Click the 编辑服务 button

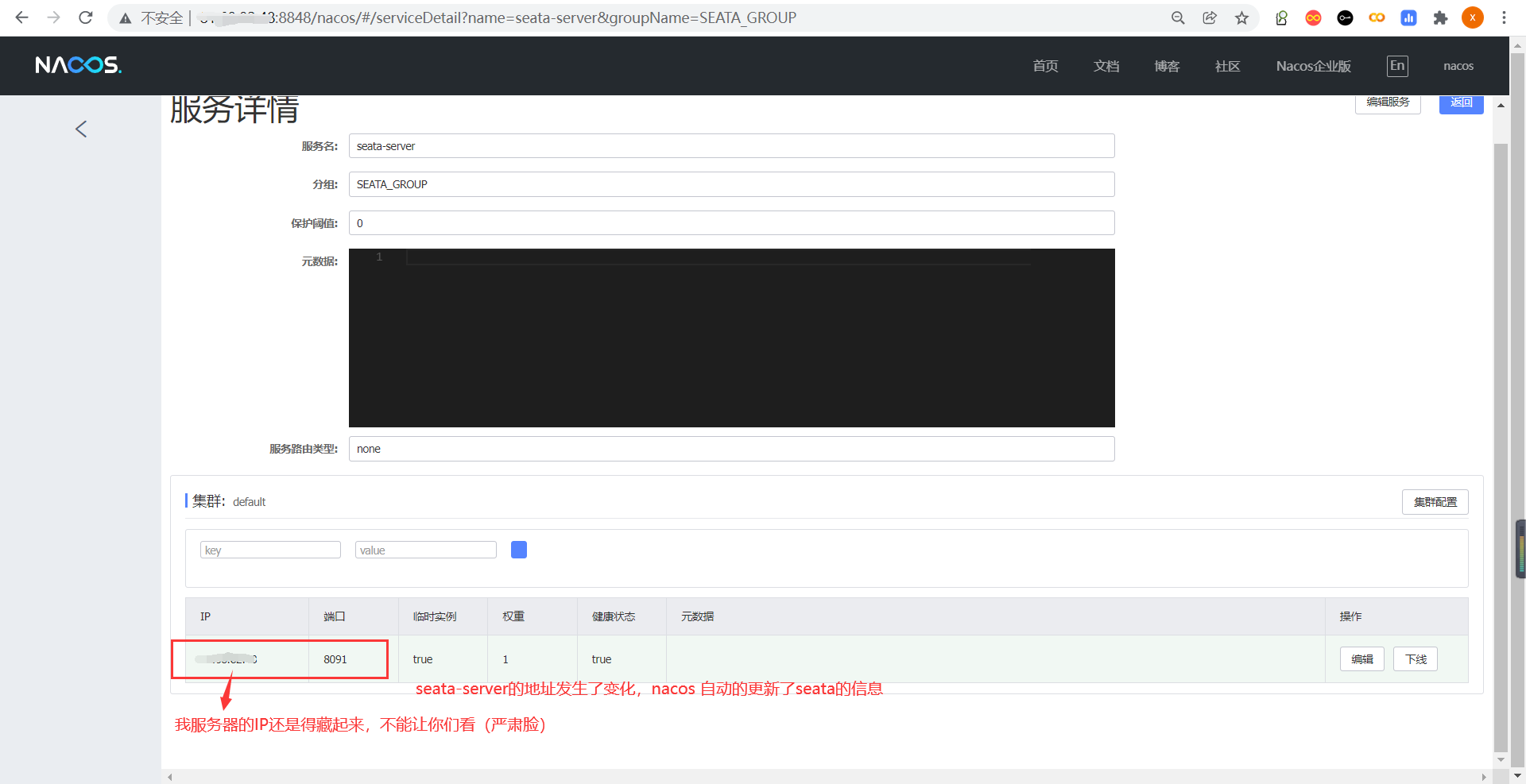coord(1387,102)
